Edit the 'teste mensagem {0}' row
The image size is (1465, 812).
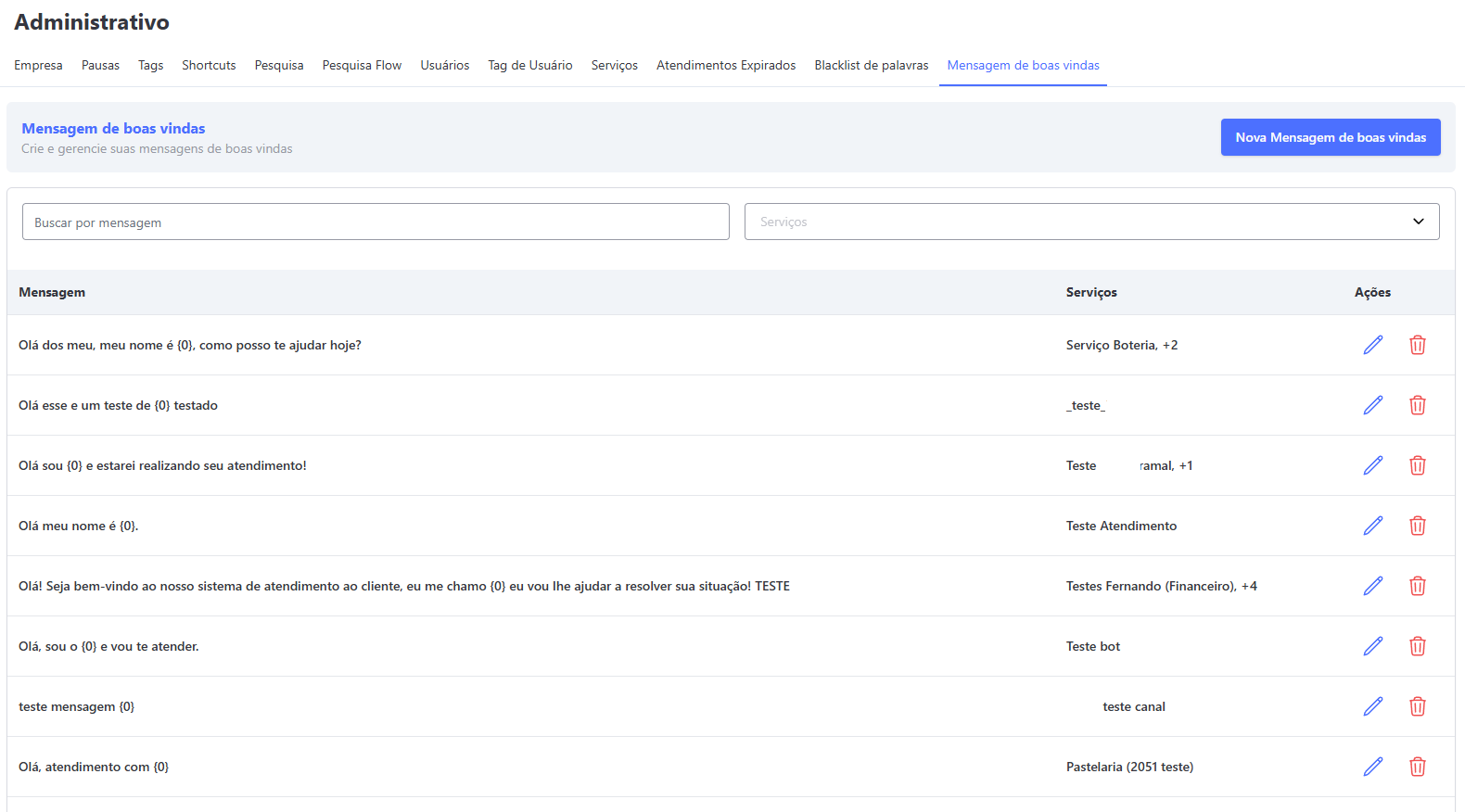pos(1373,706)
